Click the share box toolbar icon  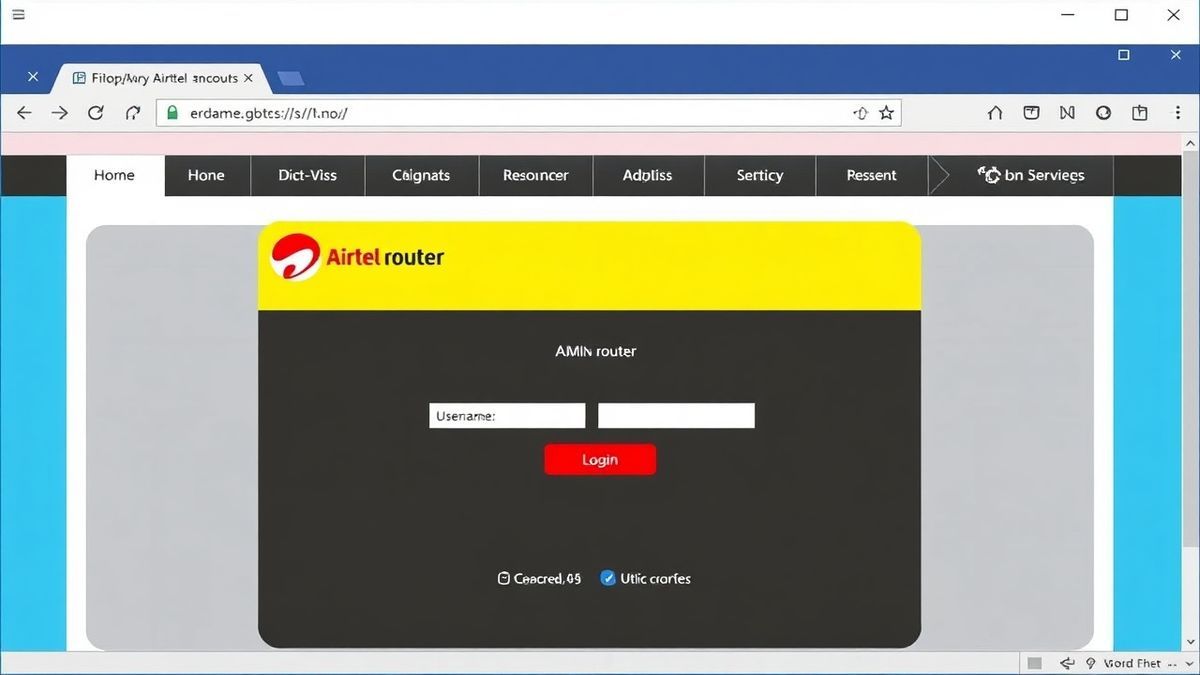point(1139,113)
